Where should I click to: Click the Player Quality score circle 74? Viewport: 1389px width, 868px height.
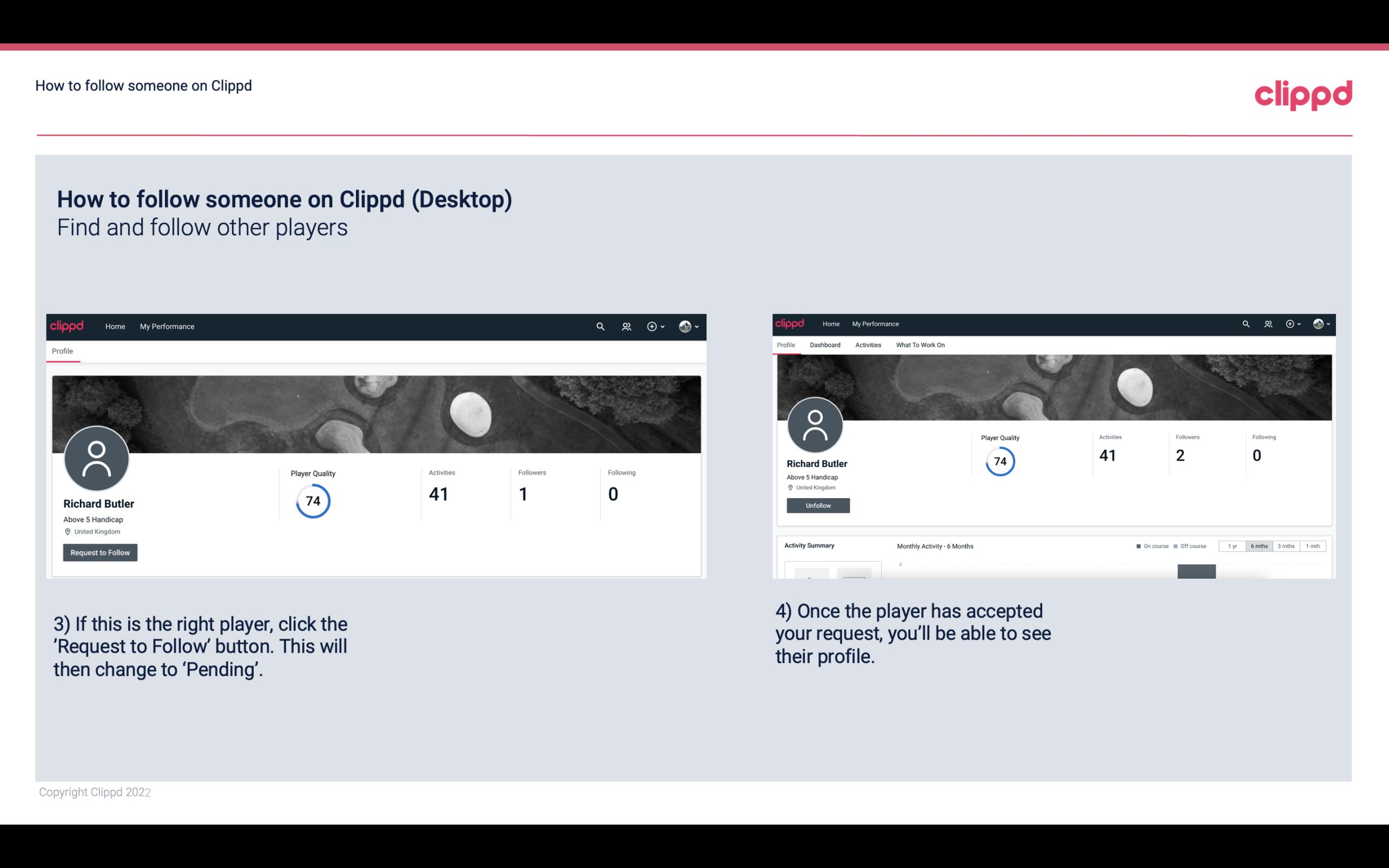pyautogui.click(x=313, y=501)
